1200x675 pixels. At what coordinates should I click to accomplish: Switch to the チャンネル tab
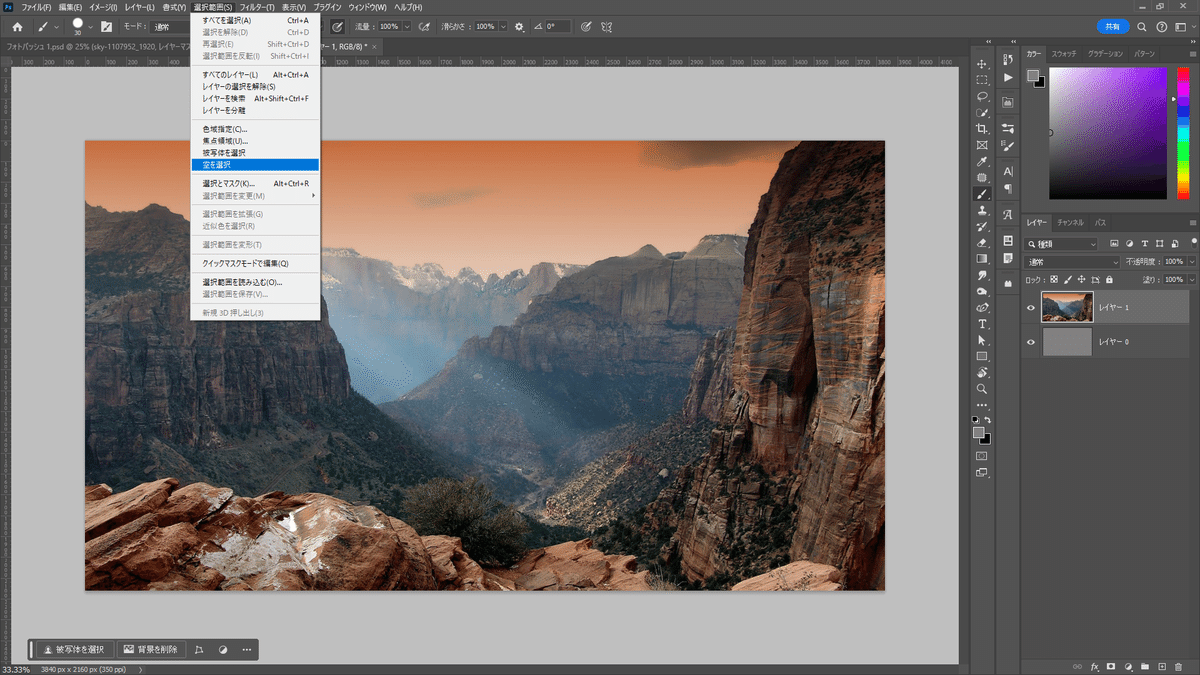point(1070,222)
